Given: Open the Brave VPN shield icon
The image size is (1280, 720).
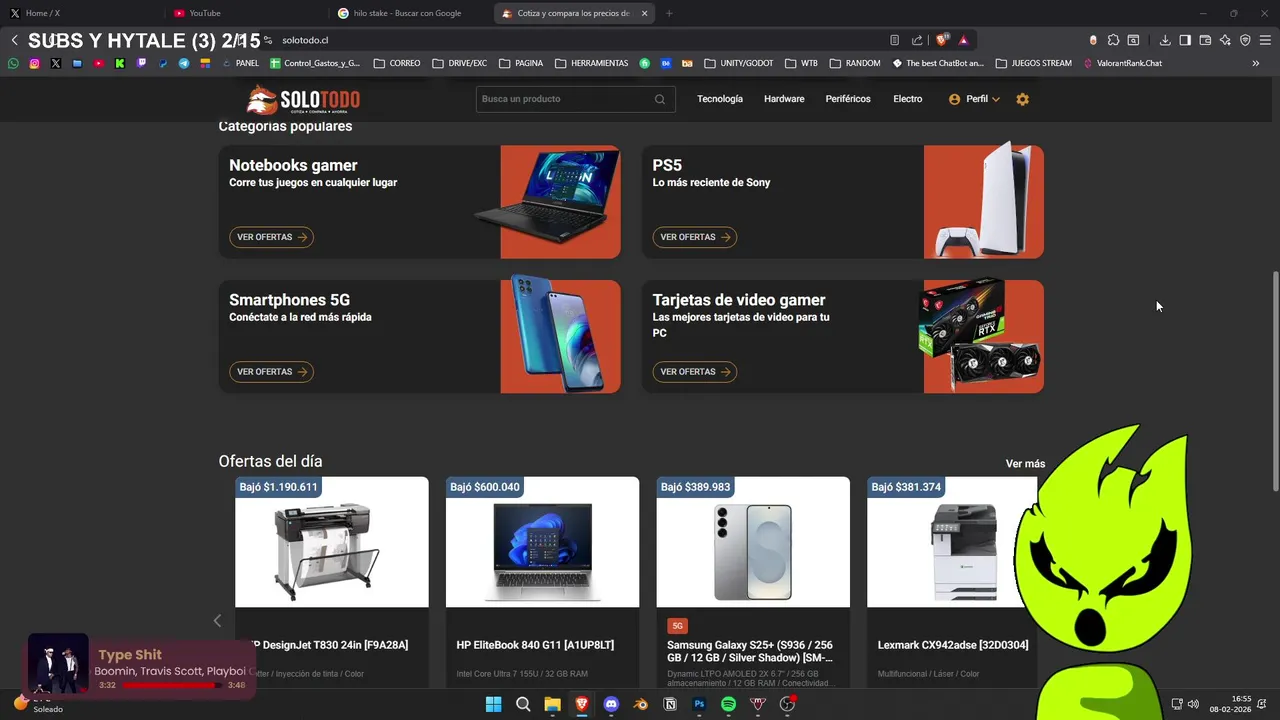Looking at the screenshot, I should (1245, 40).
